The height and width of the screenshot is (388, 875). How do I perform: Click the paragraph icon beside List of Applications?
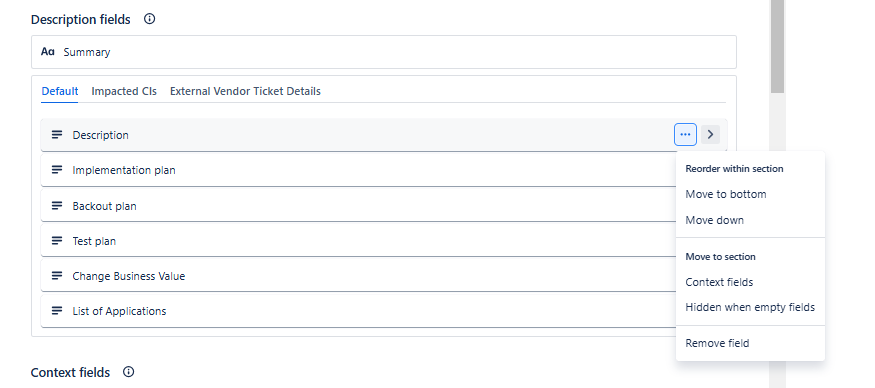(57, 310)
